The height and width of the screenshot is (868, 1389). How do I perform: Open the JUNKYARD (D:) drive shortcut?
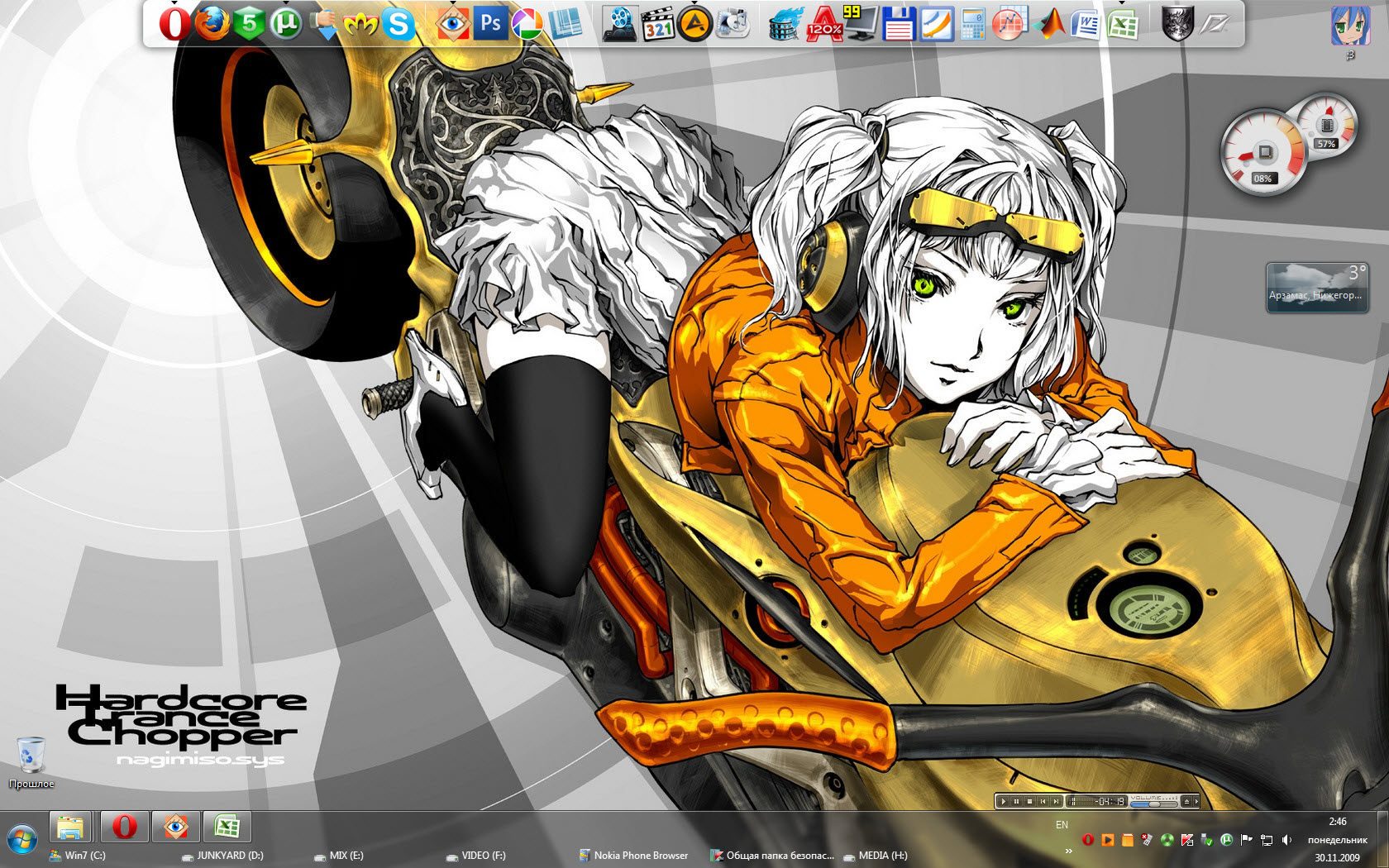pyautogui.click(x=222, y=856)
